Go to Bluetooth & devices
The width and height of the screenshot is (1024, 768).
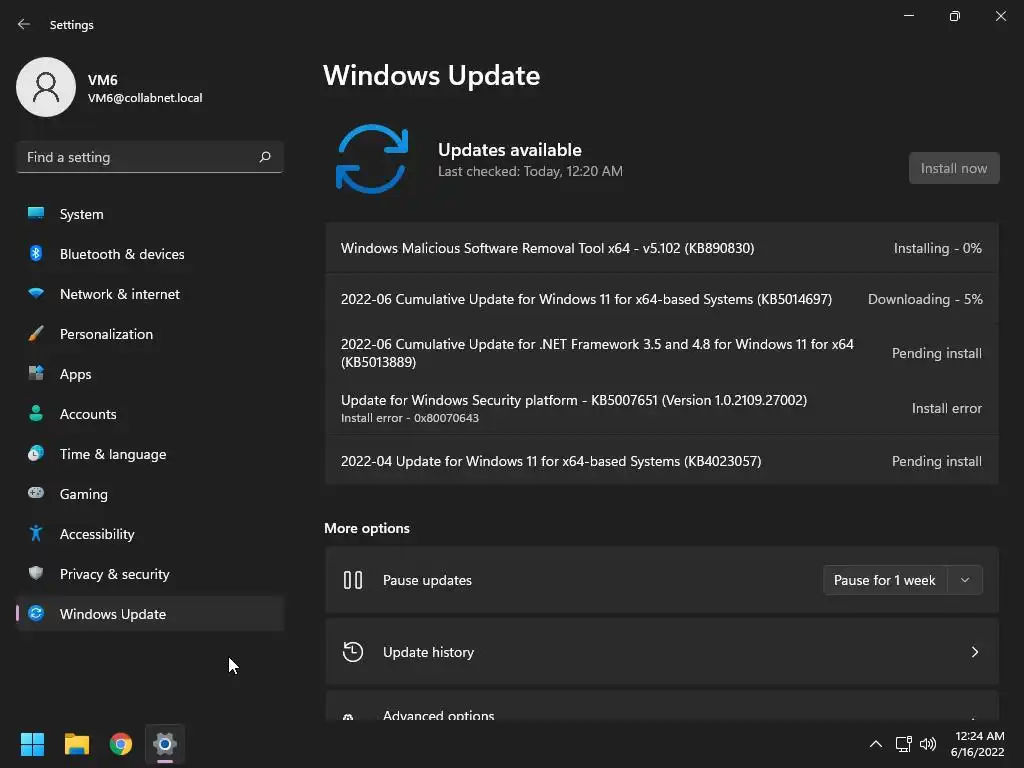pyautogui.click(x=150, y=254)
